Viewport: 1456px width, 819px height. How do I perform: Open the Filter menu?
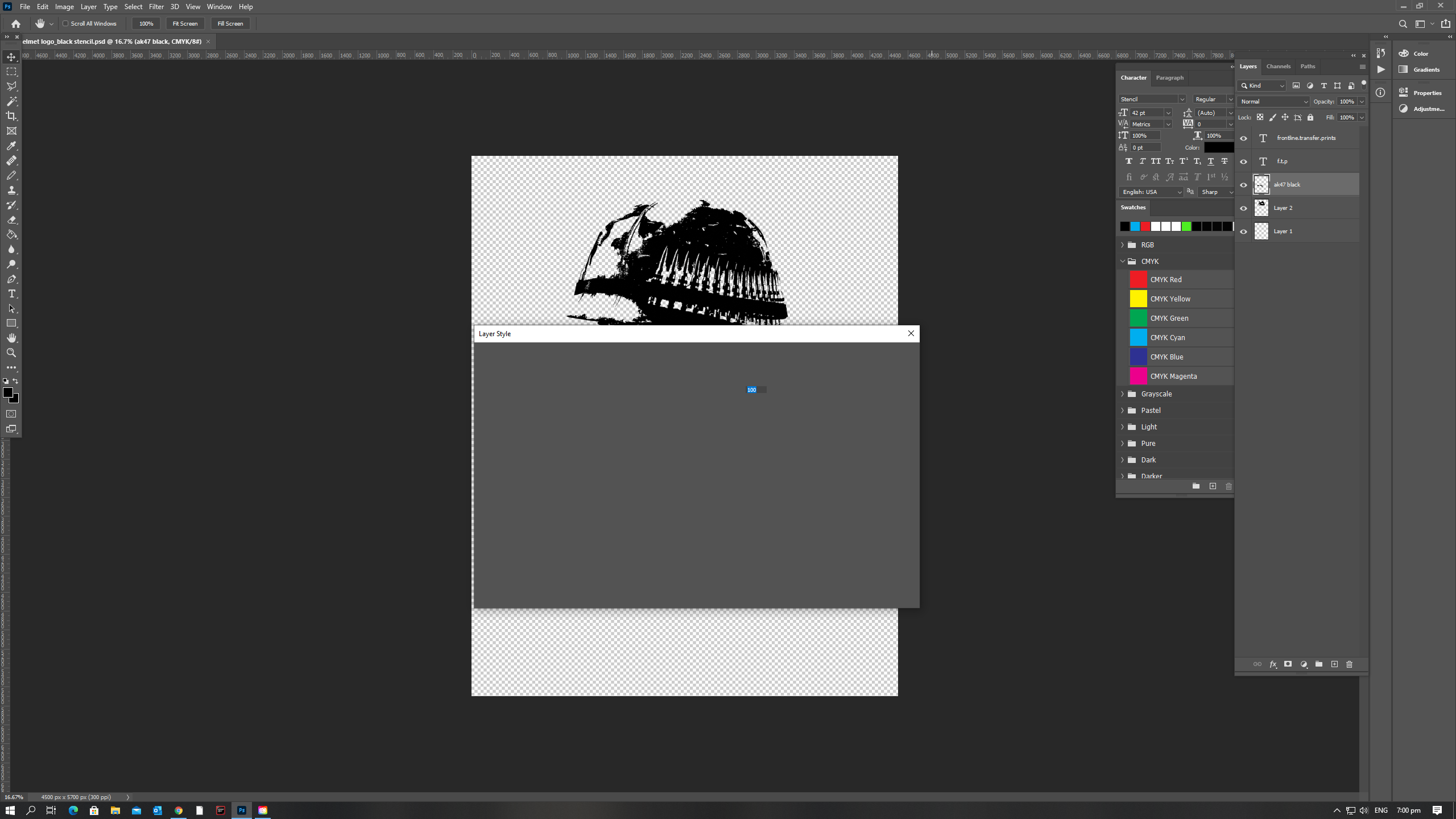point(156,6)
